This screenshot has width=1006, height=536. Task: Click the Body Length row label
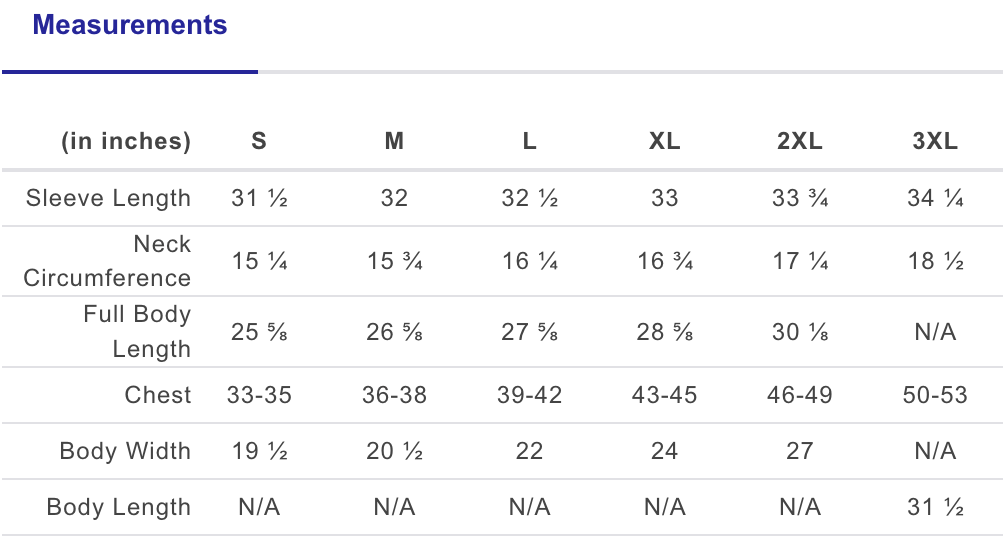119,507
